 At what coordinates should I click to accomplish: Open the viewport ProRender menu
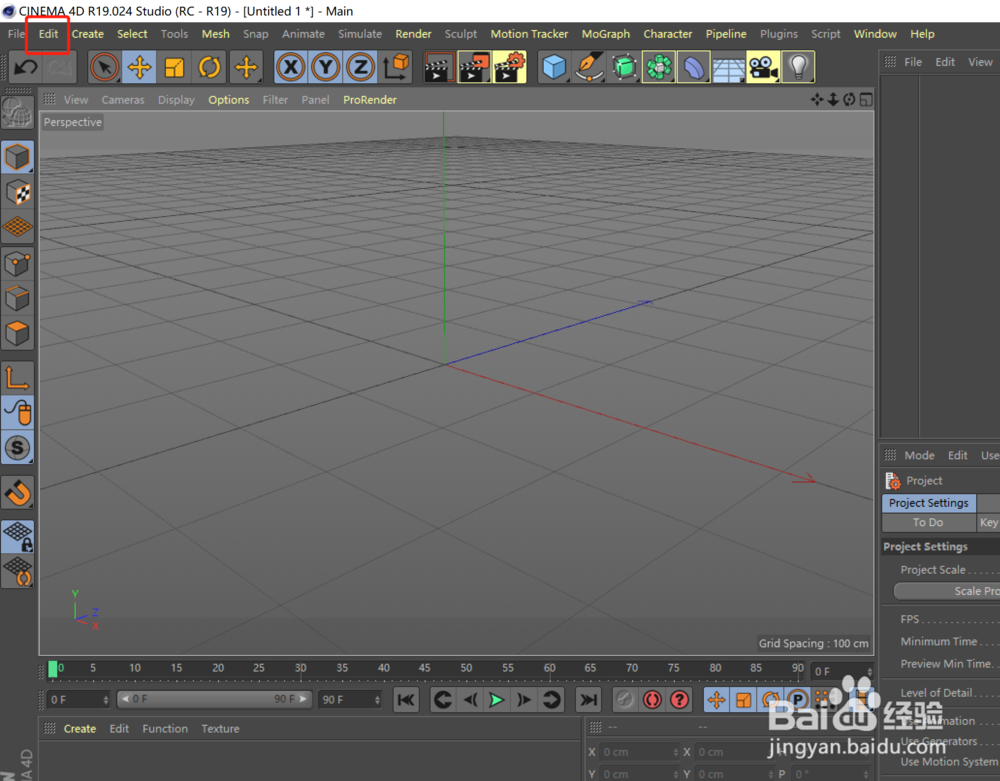tap(369, 99)
